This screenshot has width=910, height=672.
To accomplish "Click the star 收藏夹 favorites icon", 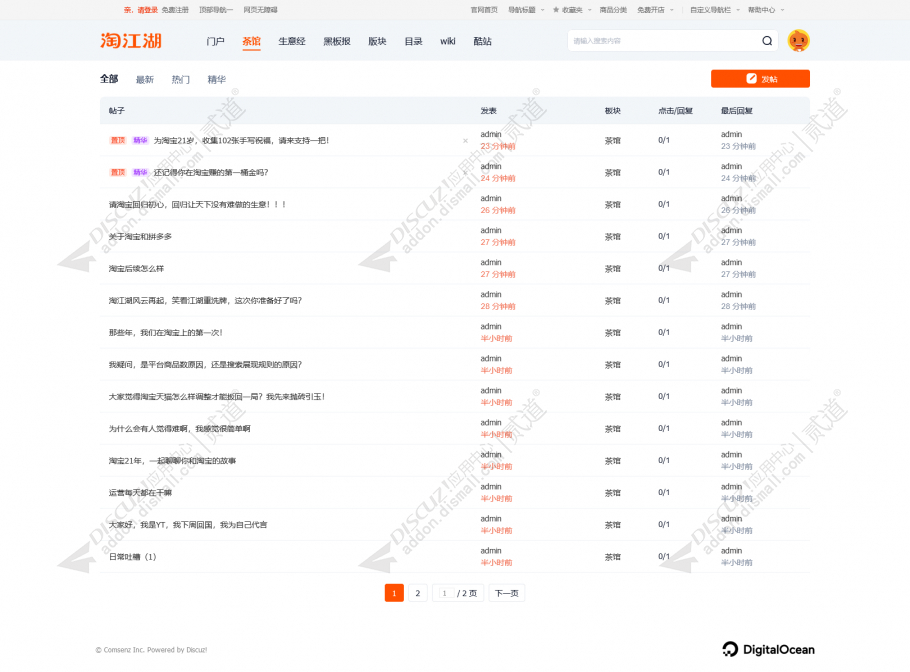I will coord(556,10).
